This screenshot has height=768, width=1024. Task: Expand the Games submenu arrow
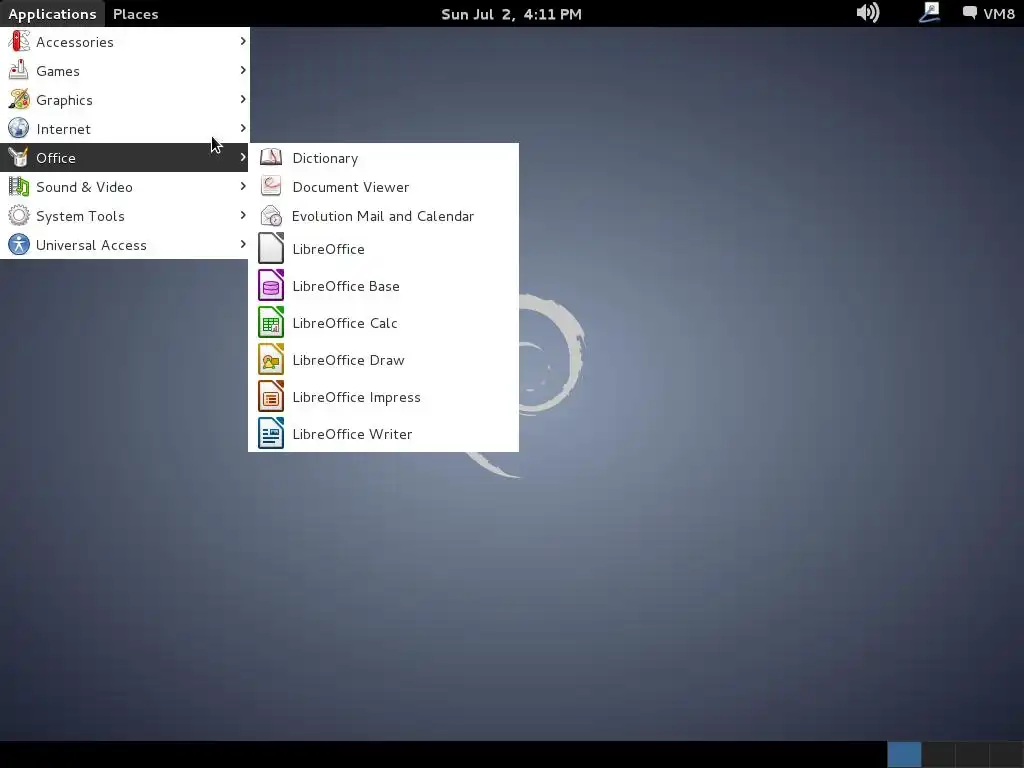click(243, 70)
